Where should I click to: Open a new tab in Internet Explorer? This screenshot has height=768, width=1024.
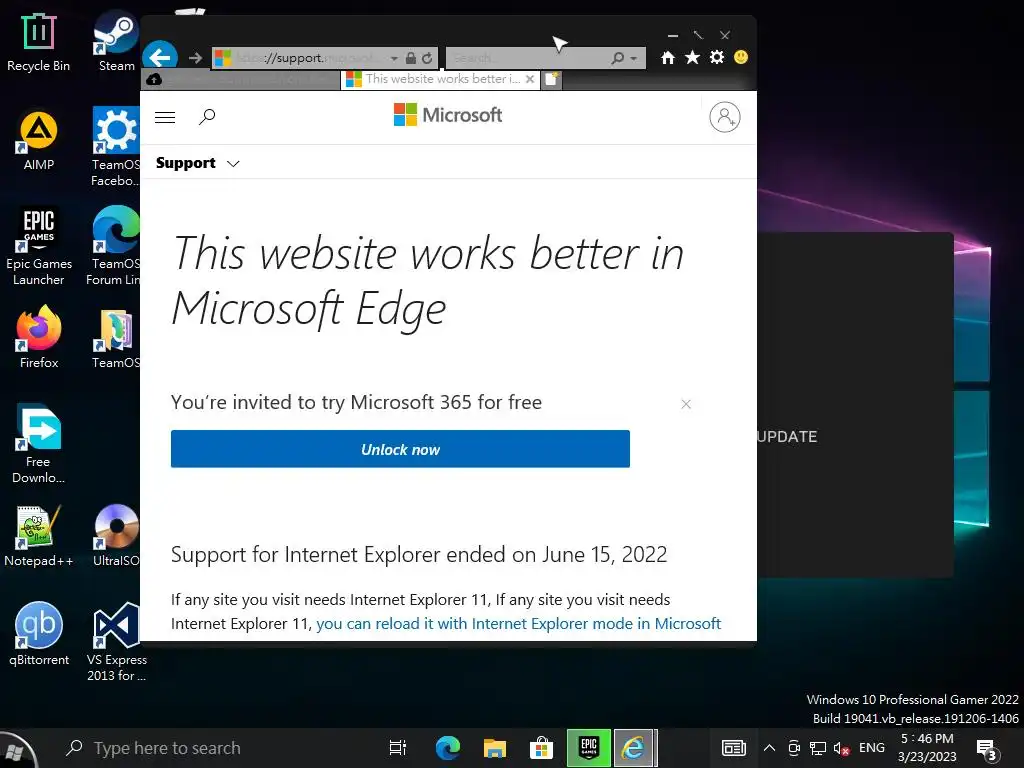552,80
